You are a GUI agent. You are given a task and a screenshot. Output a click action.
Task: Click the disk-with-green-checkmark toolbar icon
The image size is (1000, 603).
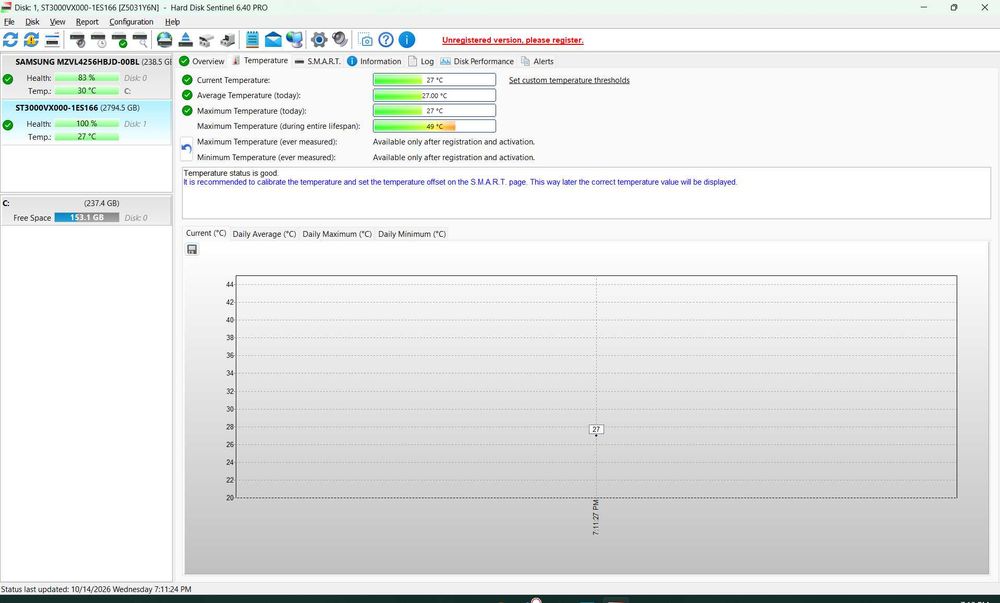[x=119, y=40]
